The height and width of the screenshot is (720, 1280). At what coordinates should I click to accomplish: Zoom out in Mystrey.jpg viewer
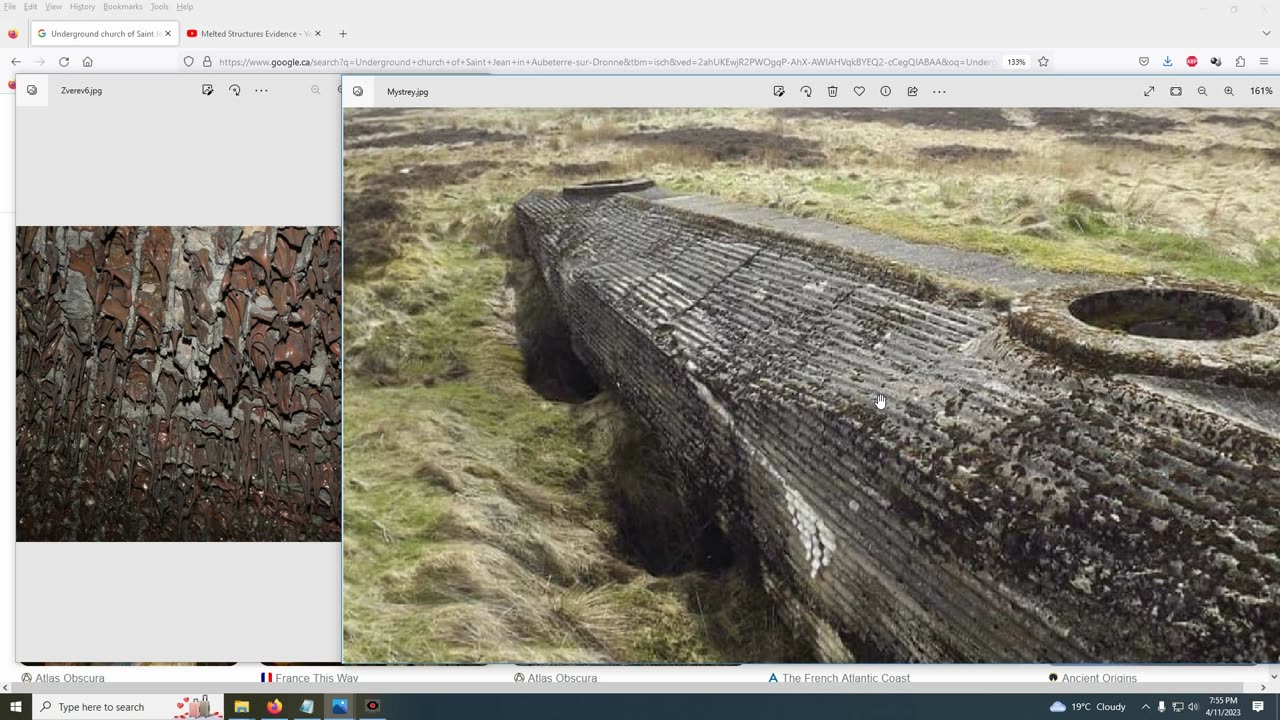1202,91
